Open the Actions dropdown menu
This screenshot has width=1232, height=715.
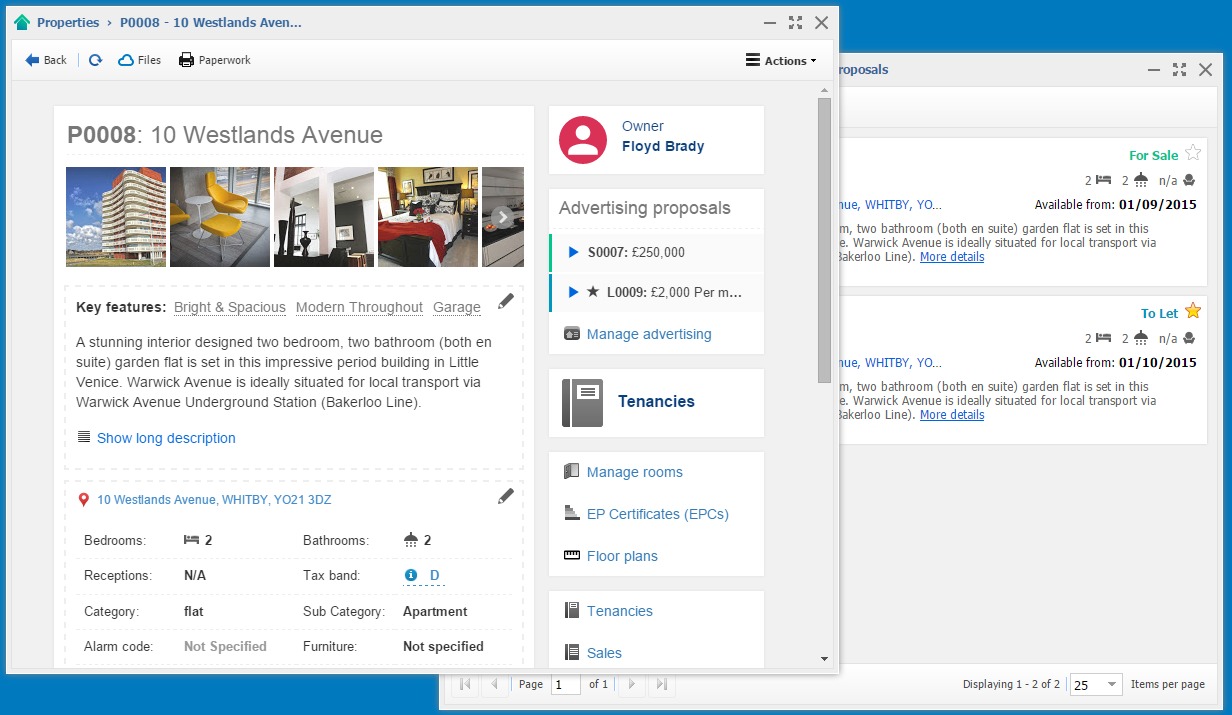tap(781, 61)
